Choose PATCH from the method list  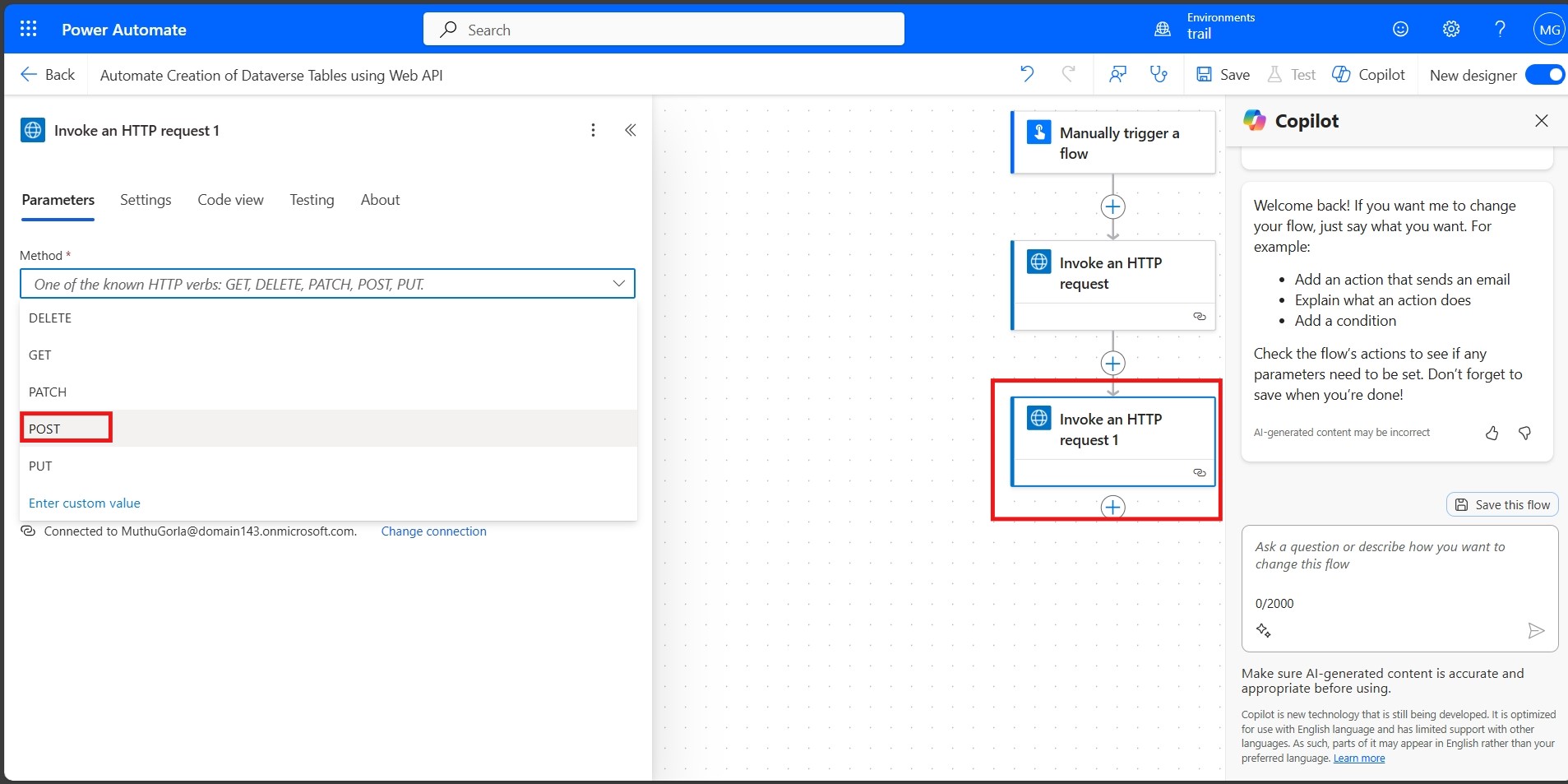[x=48, y=392]
